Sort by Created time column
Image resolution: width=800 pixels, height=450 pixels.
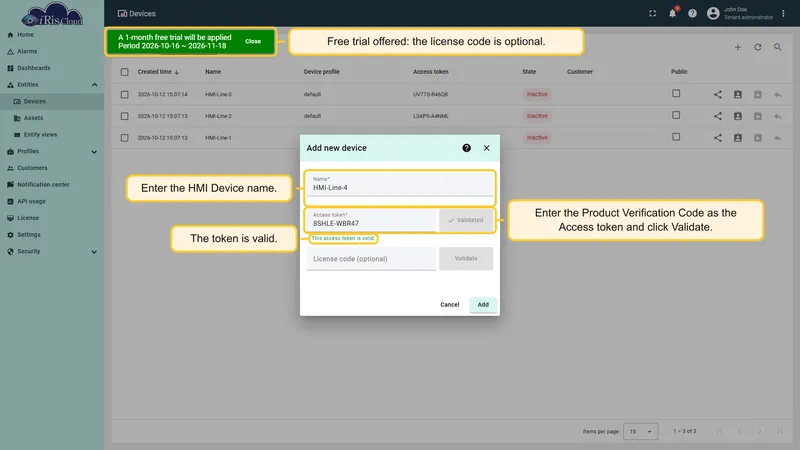158,72
